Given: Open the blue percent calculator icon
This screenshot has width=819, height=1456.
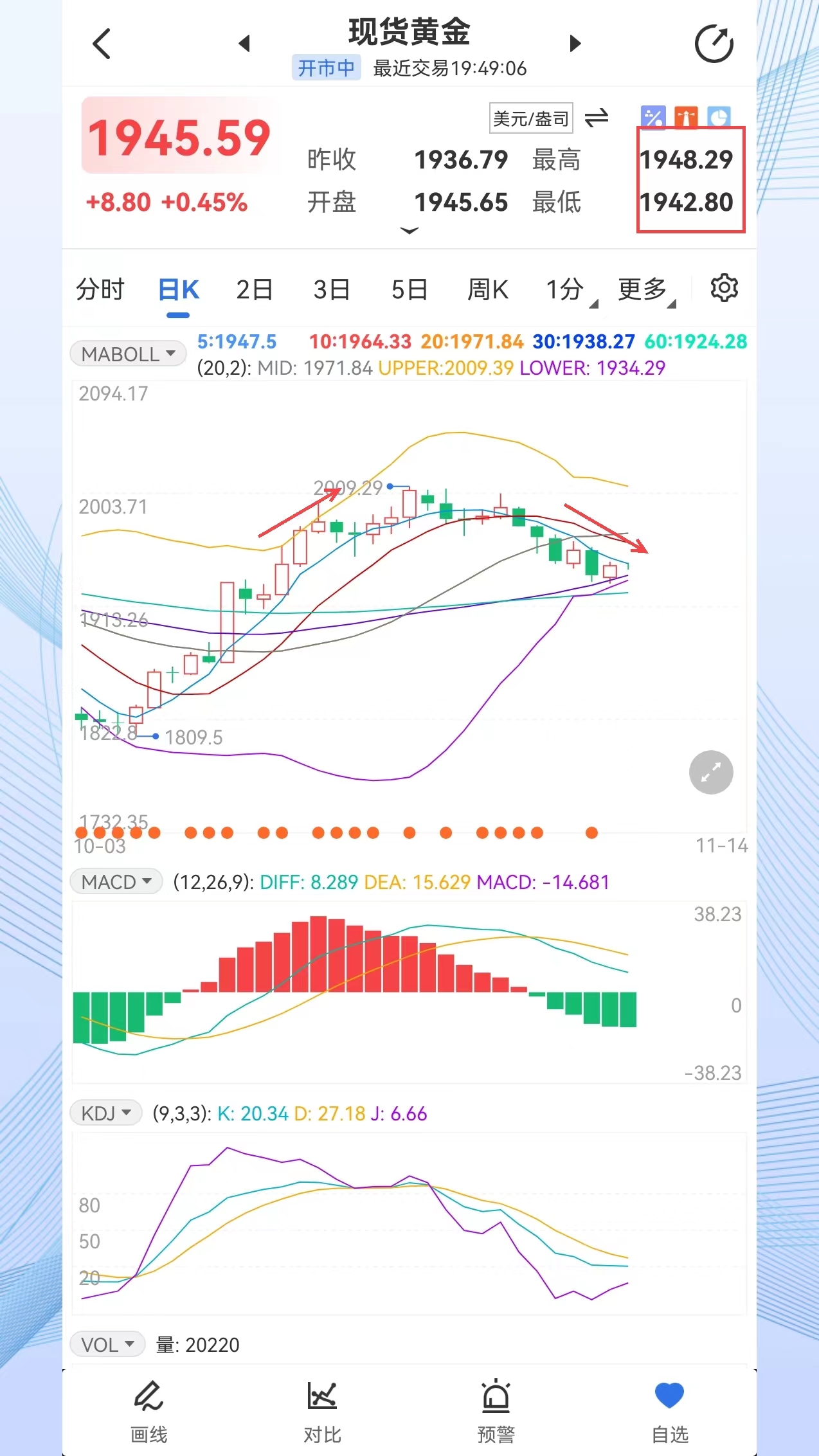Looking at the screenshot, I should [x=653, y=118].
